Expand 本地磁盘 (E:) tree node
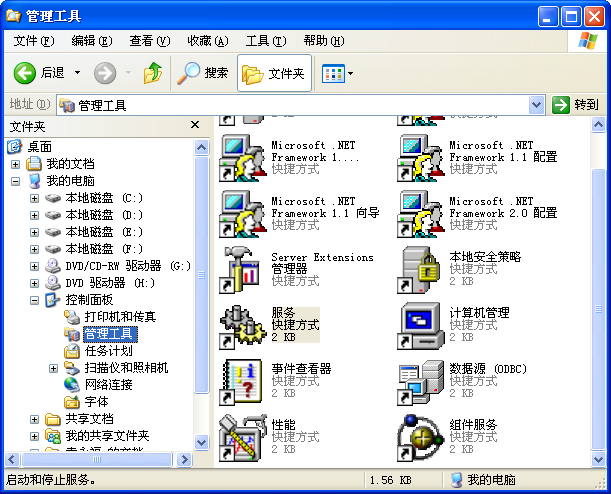611x494 pixels. [x=35, y=233]
